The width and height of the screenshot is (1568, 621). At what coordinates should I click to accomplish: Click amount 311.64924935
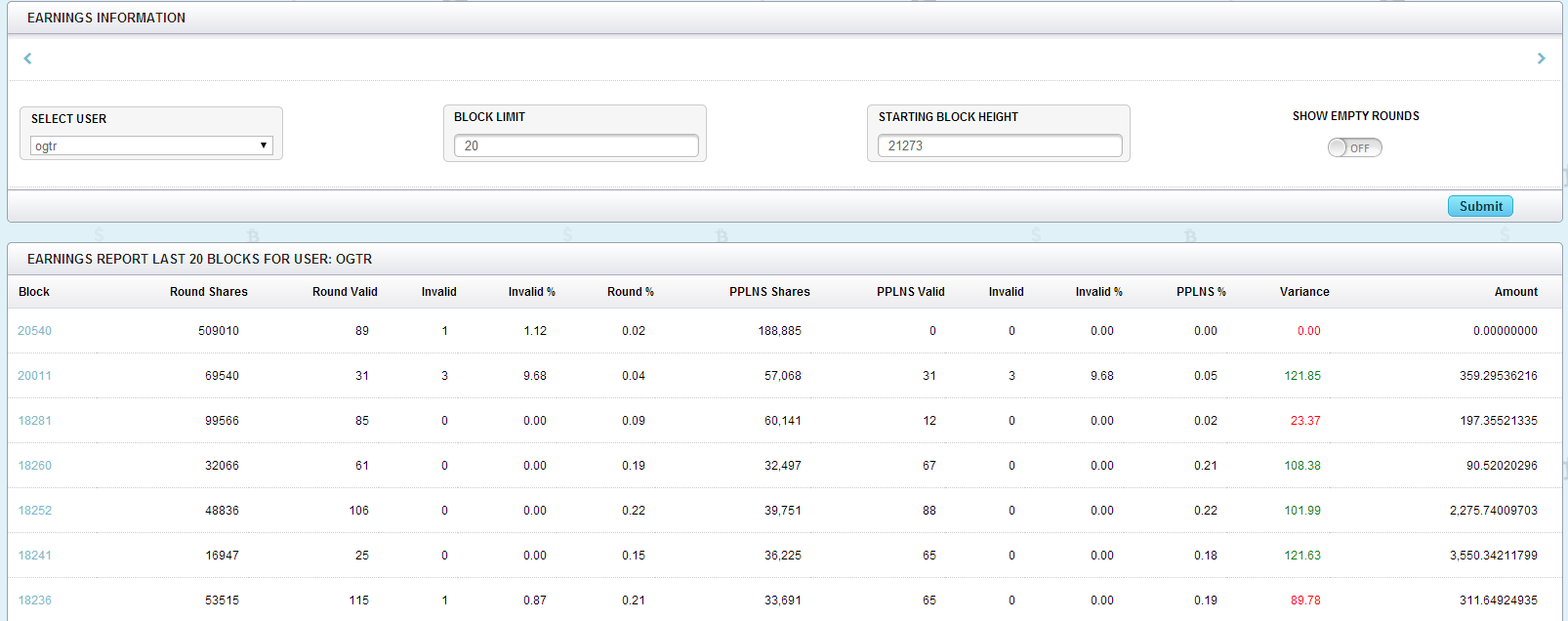1499,600
